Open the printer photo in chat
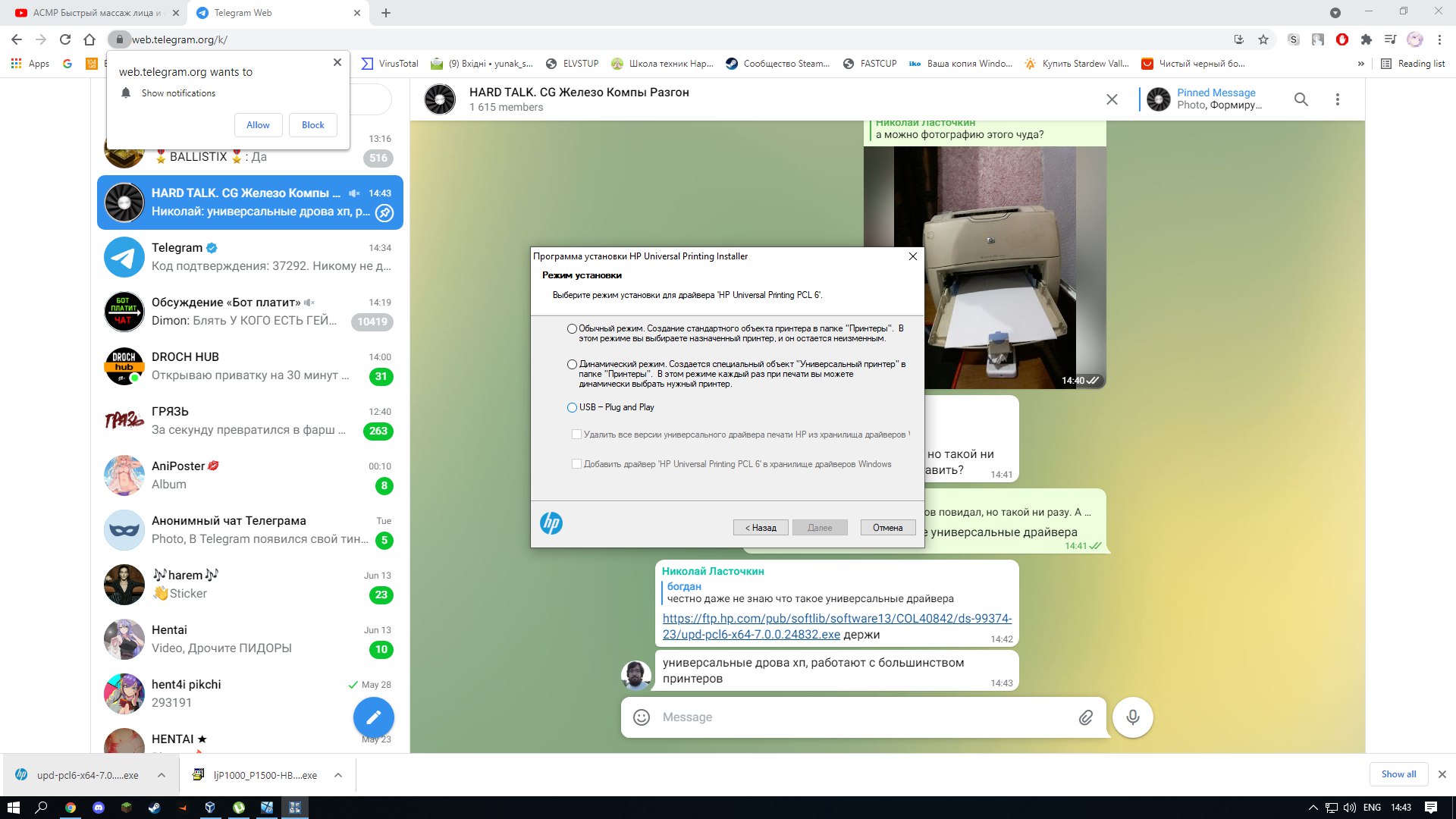The width and height of the screenshot is (1456, 819). pyautogui.click(x=984, y=267)
